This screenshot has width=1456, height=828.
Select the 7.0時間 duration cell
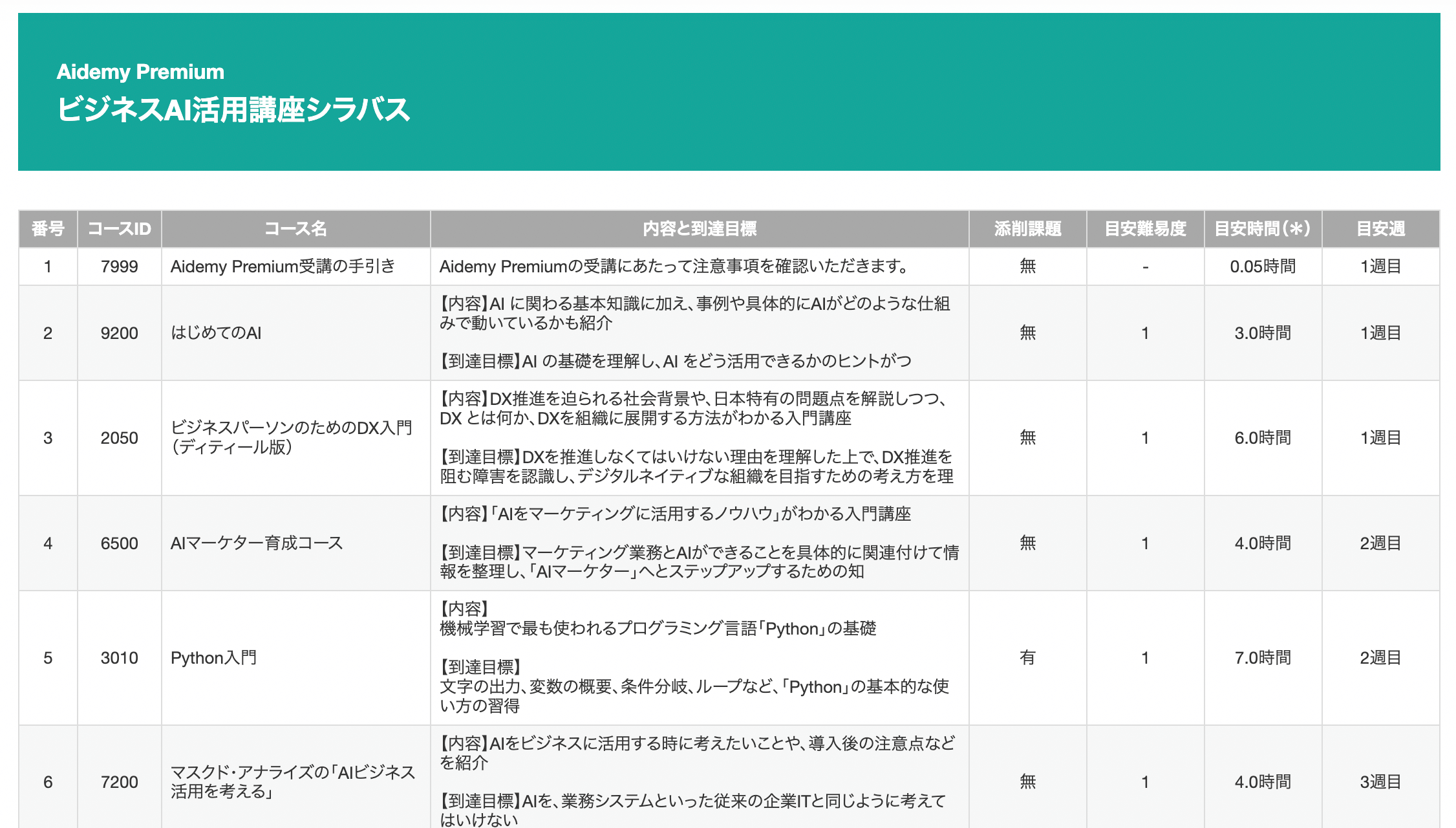point(1263,658)
